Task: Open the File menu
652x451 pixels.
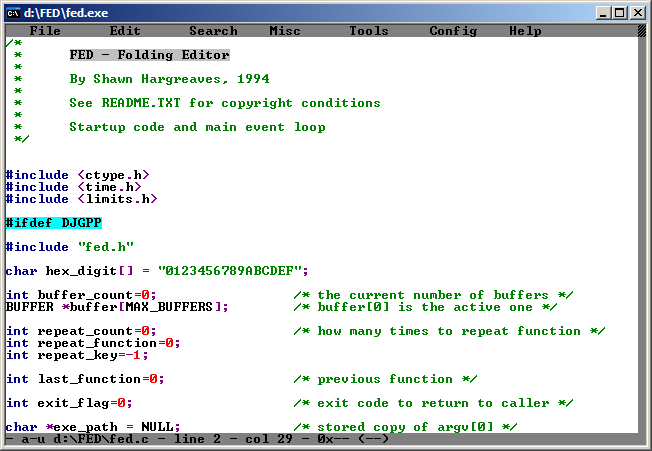Action: [x=45, y=31]
